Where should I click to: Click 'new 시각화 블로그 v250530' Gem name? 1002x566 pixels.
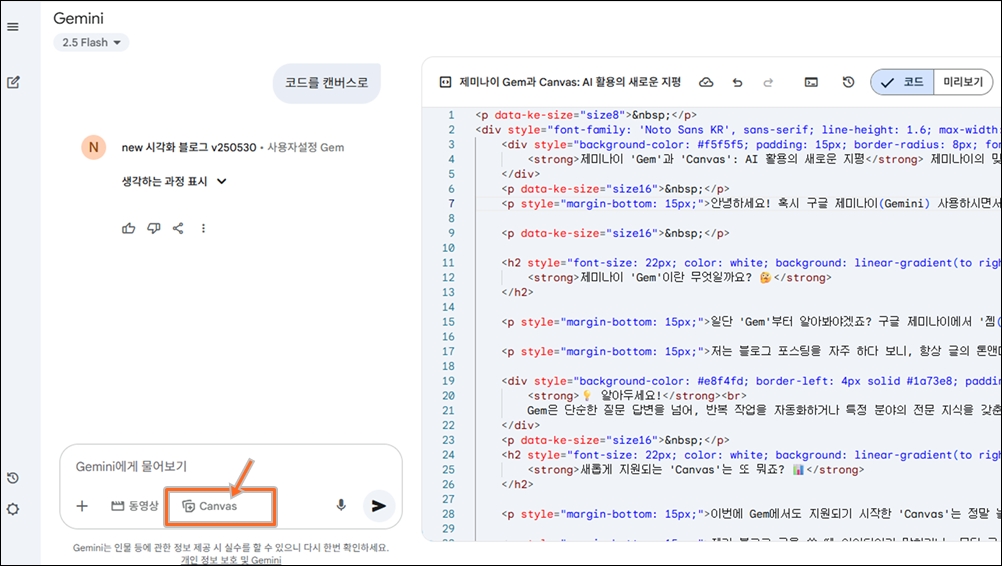189,147
